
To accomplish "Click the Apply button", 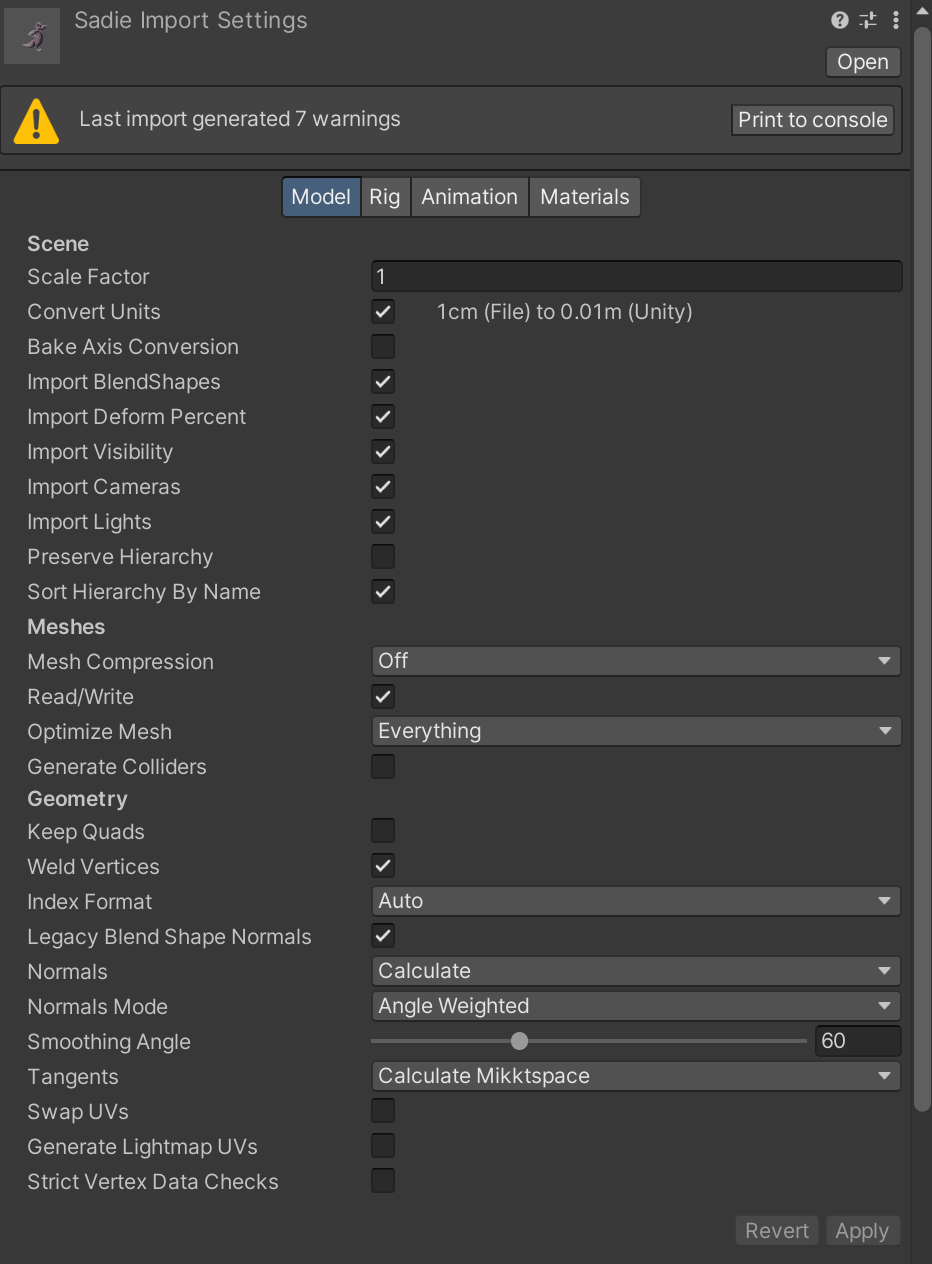I will pyautogui.click(x=862, y=1231).
